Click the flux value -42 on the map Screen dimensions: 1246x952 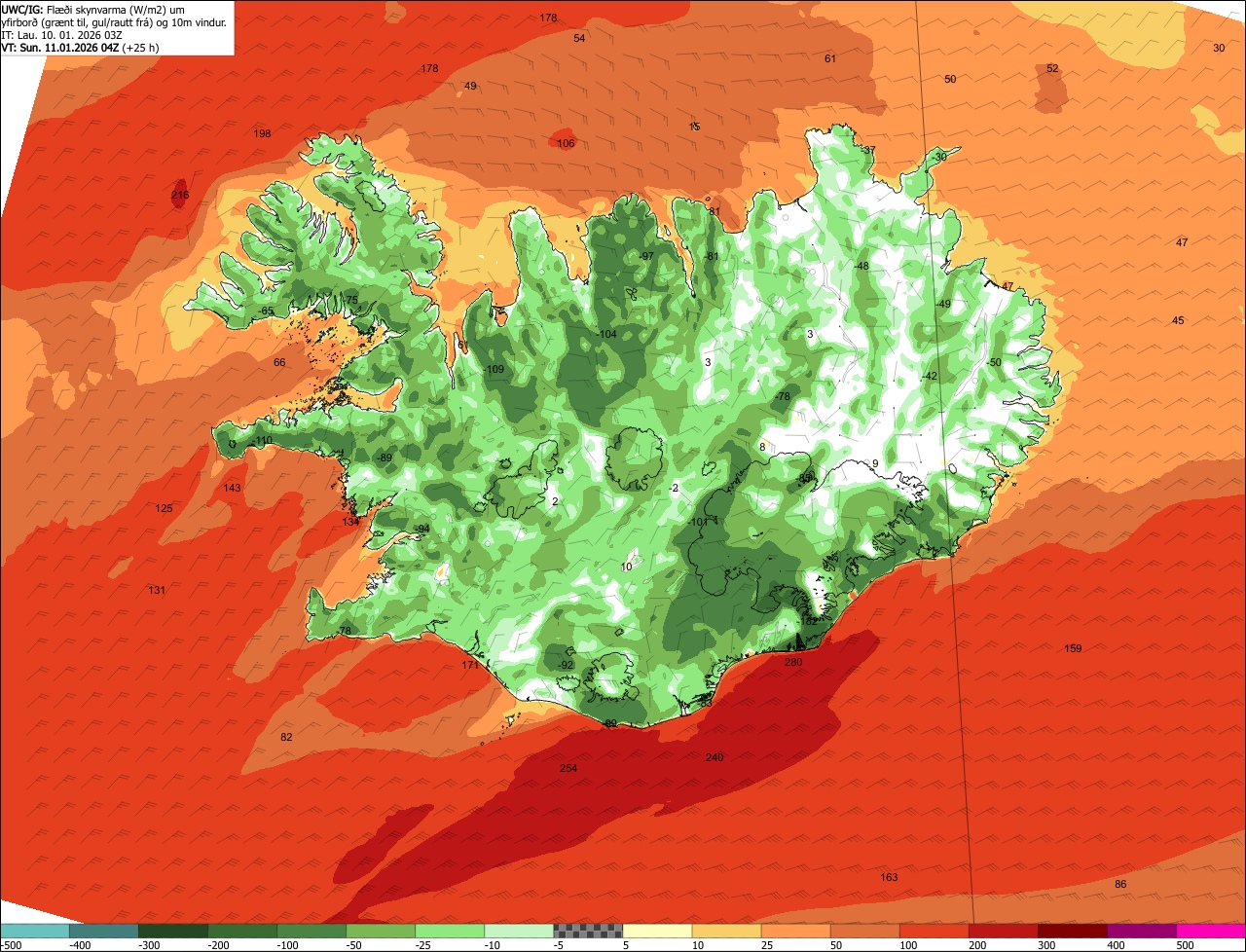point(929,376)
